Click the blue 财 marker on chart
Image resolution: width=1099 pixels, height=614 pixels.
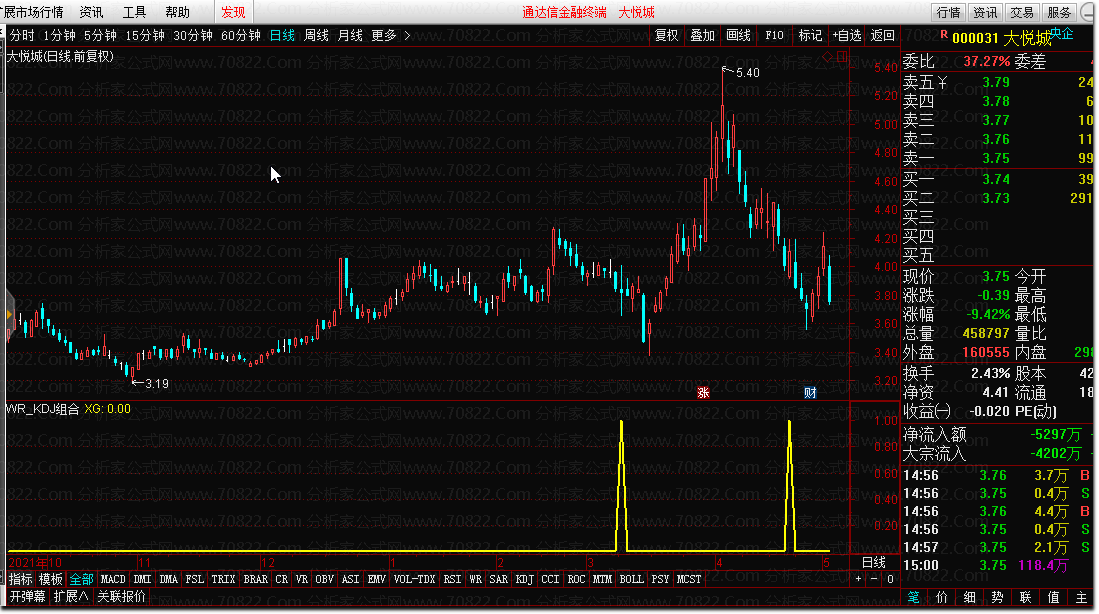(x=810, y=393)
